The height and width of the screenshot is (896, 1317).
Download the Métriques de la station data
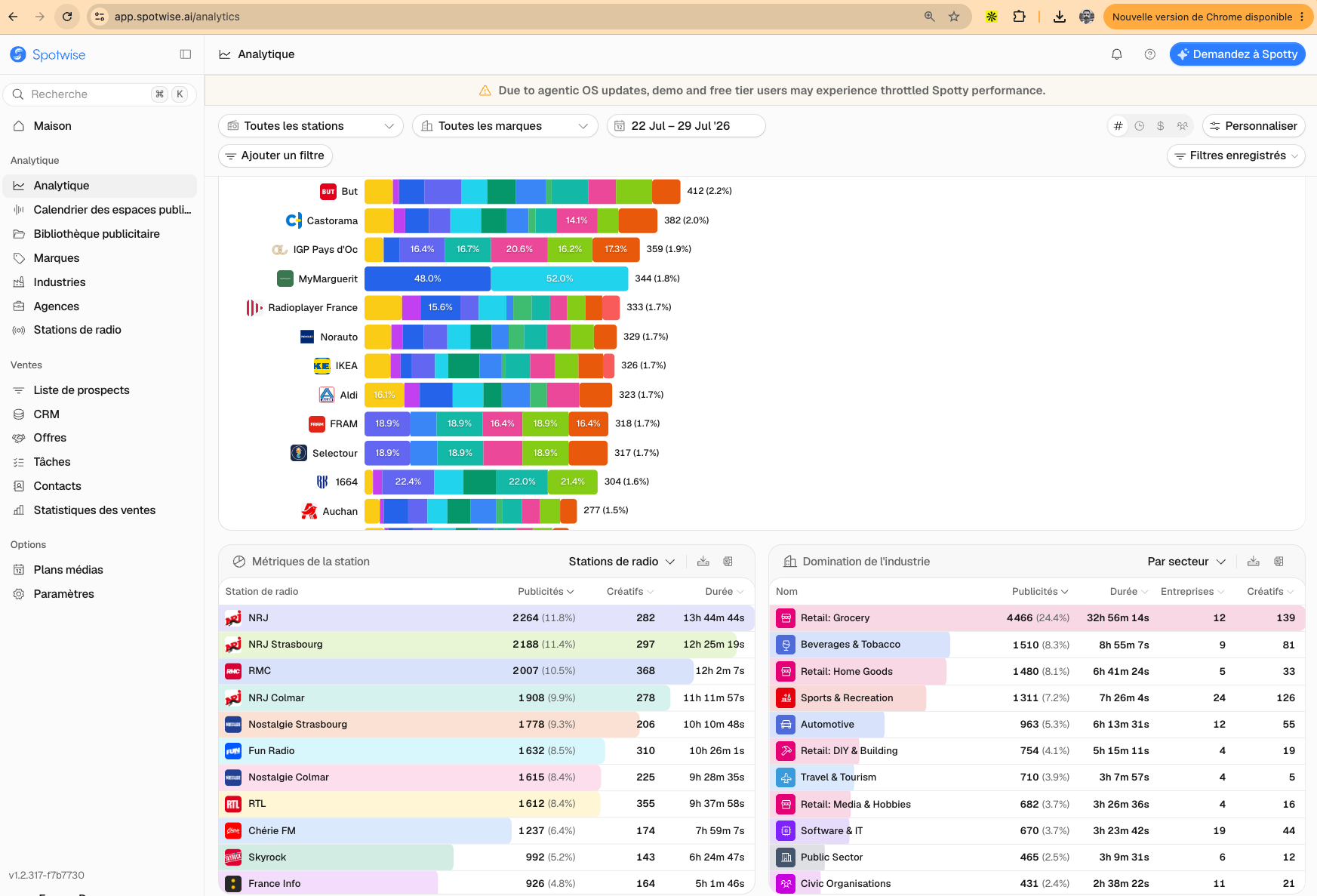coord(703,562)
